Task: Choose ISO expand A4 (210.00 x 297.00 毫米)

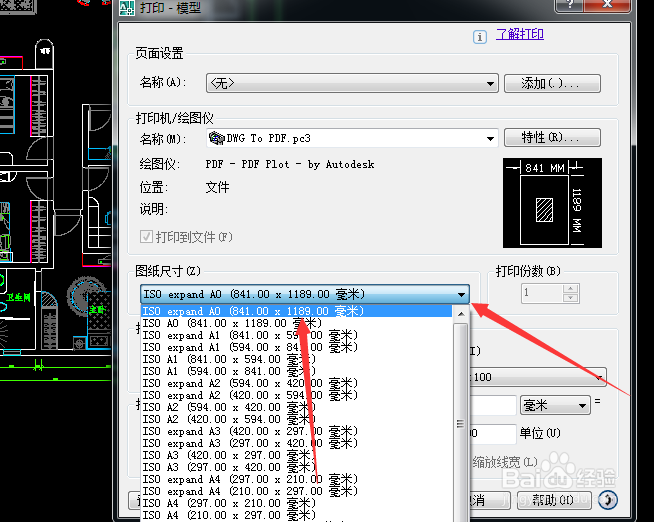Action: pos(297,491)
